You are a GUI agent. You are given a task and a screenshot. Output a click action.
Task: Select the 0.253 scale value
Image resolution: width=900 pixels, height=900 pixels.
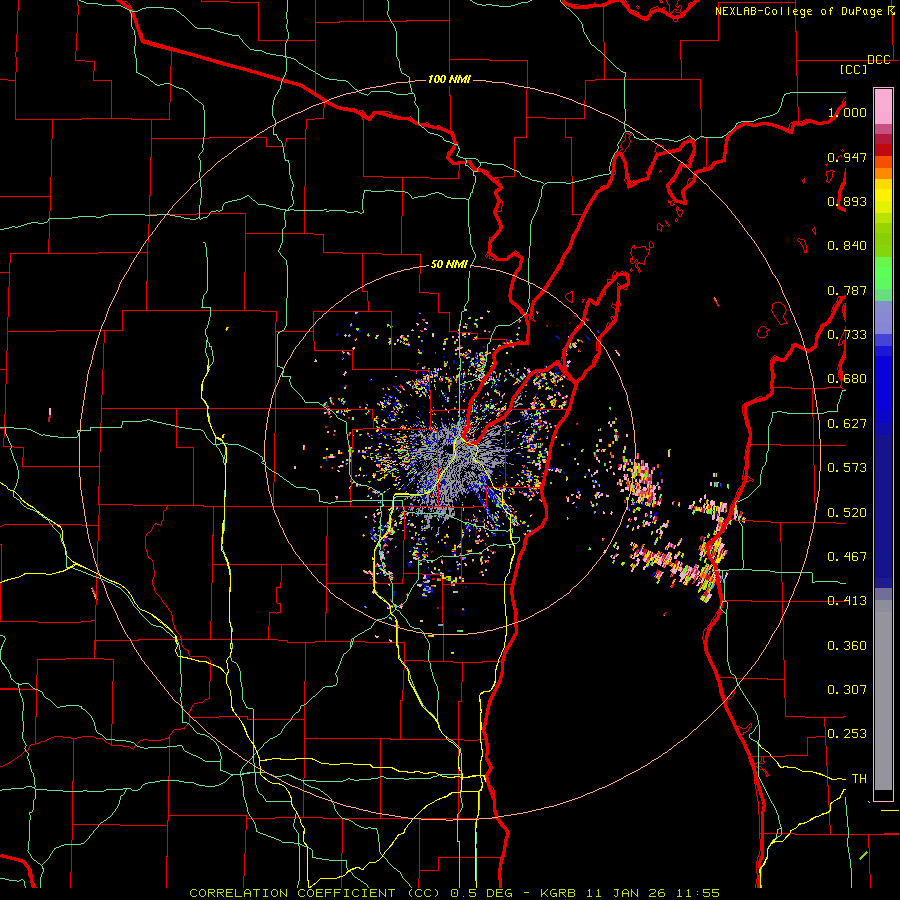[847, 734]
